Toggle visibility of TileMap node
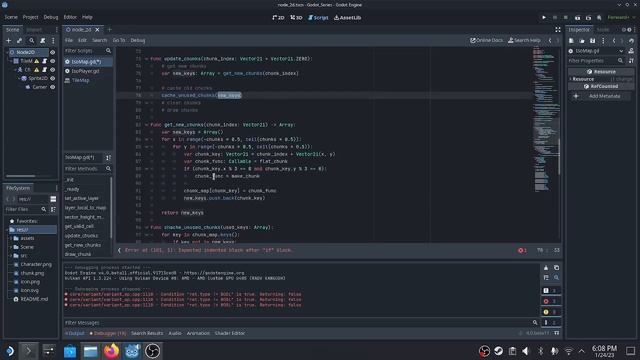Viewport: 640px width, 360px height. click(x=52, y=61)
